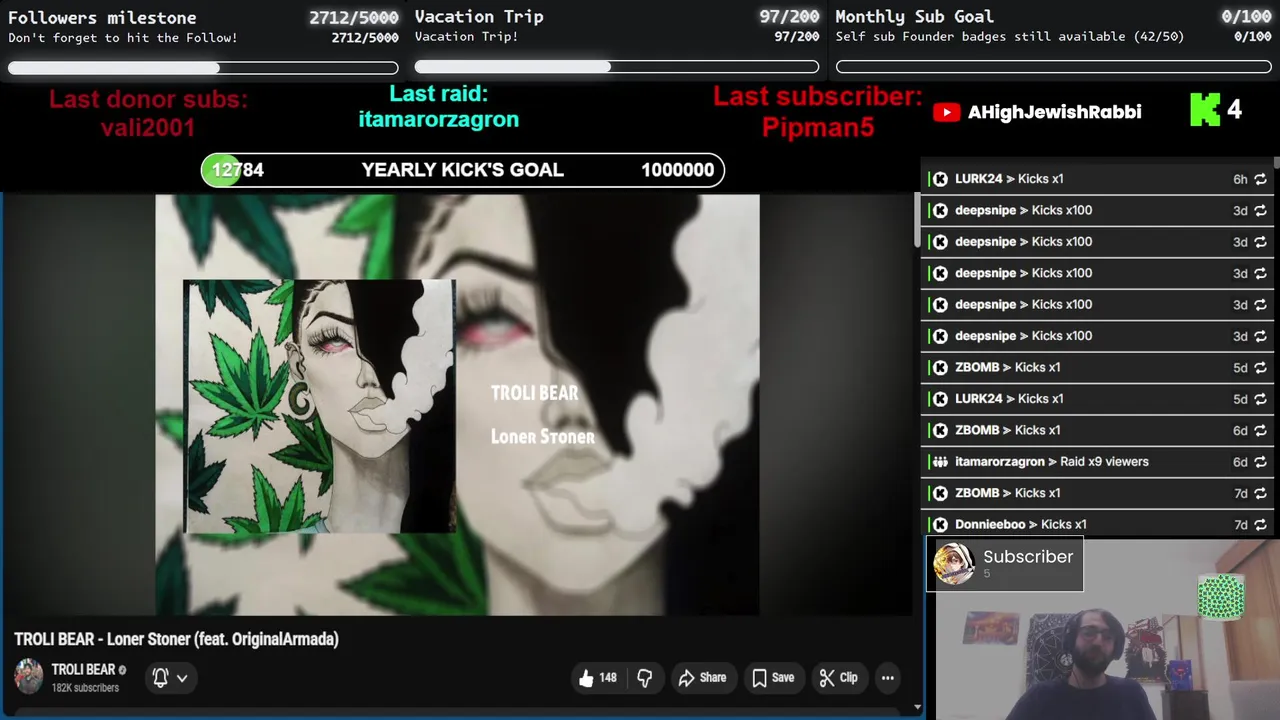Click the green dotted sphere on webcam
The width and height of the screenshot is (1280, 720).
click(x=1221, y=597)
